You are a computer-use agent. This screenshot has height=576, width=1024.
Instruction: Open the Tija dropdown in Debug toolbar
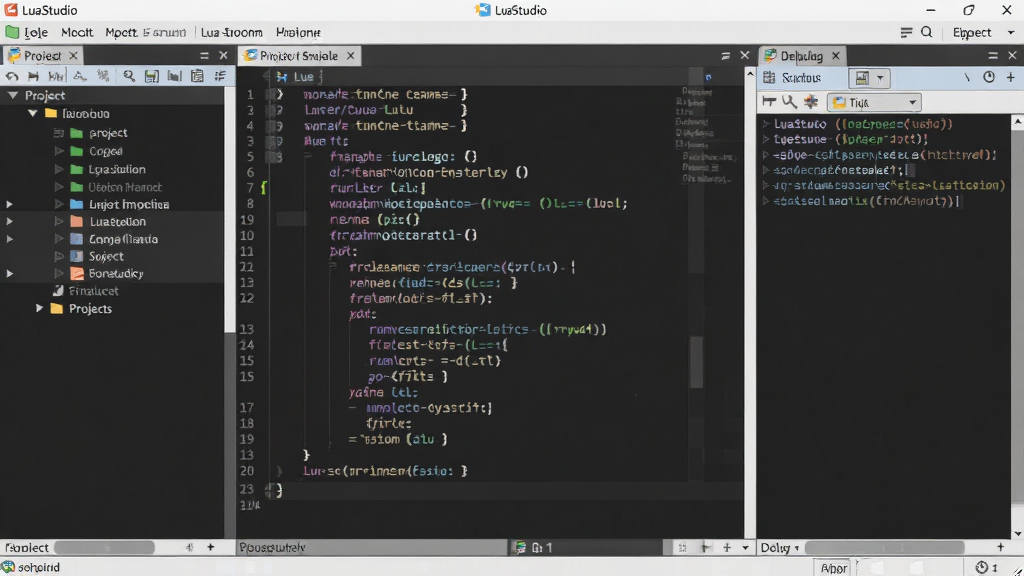[874, 103]
